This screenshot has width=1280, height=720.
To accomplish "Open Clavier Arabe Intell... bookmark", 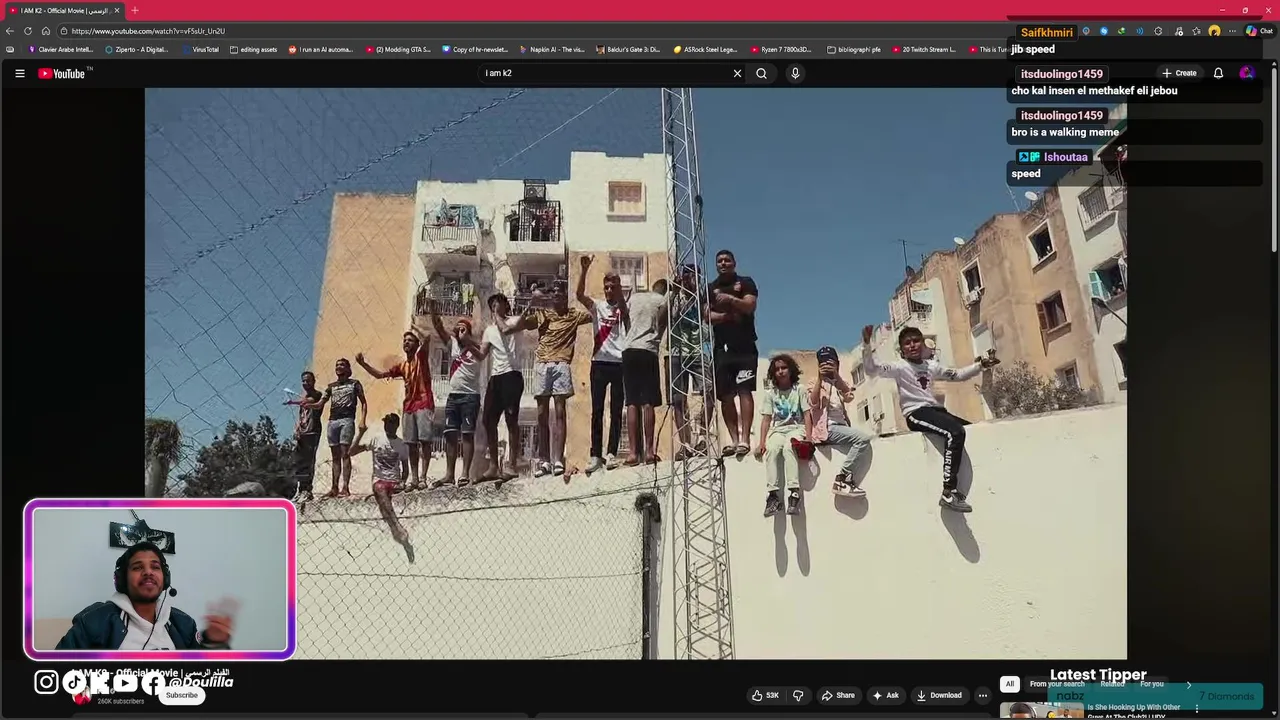I will [61, 49].
